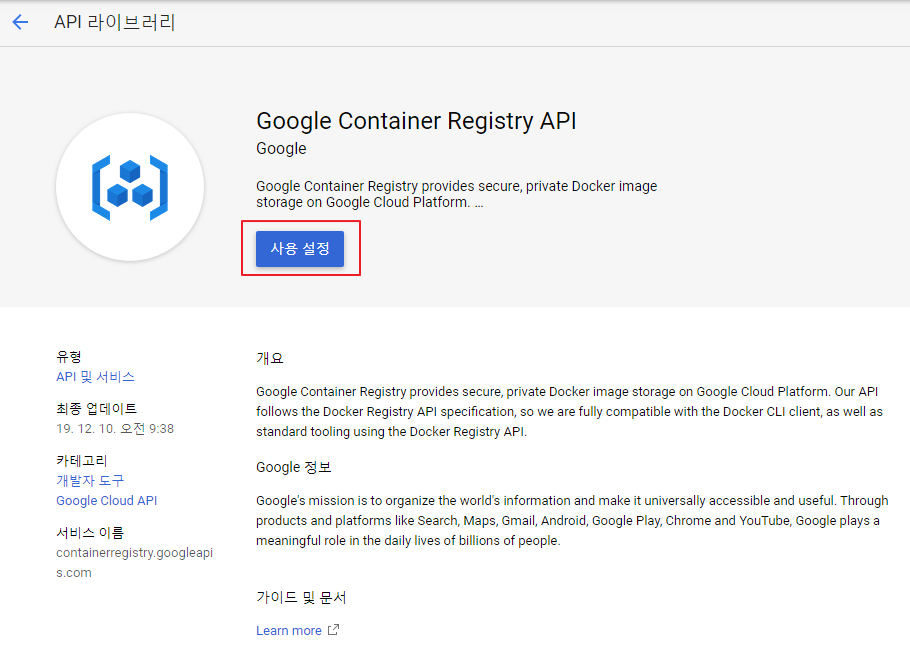
Task: Open the 개발자 도구 category link
Action: [x=90, y=480]
